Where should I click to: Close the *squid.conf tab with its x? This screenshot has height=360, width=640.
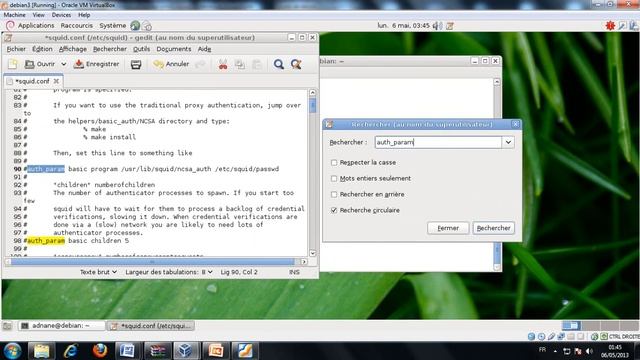[x=56, y=81]
